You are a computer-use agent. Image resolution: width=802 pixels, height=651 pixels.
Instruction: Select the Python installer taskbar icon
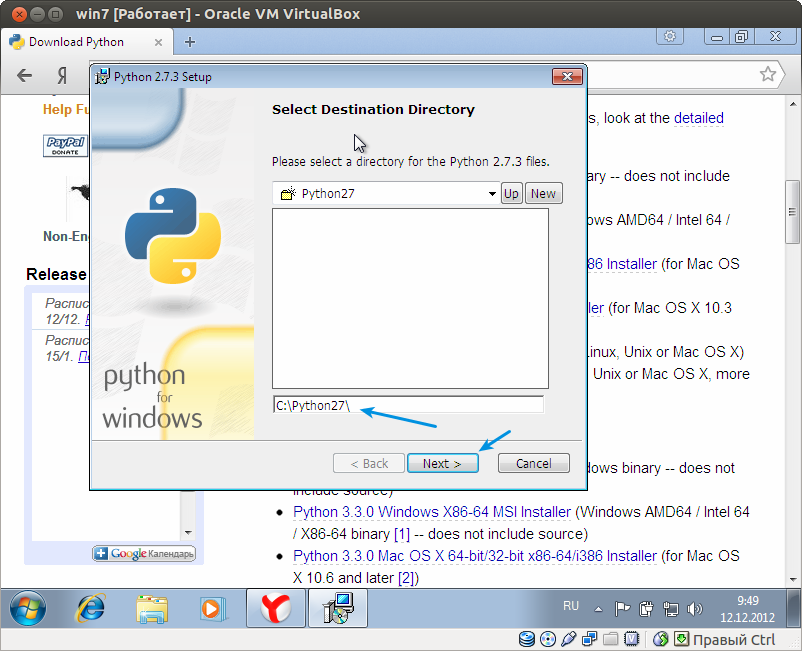click(x=338, y=608)
